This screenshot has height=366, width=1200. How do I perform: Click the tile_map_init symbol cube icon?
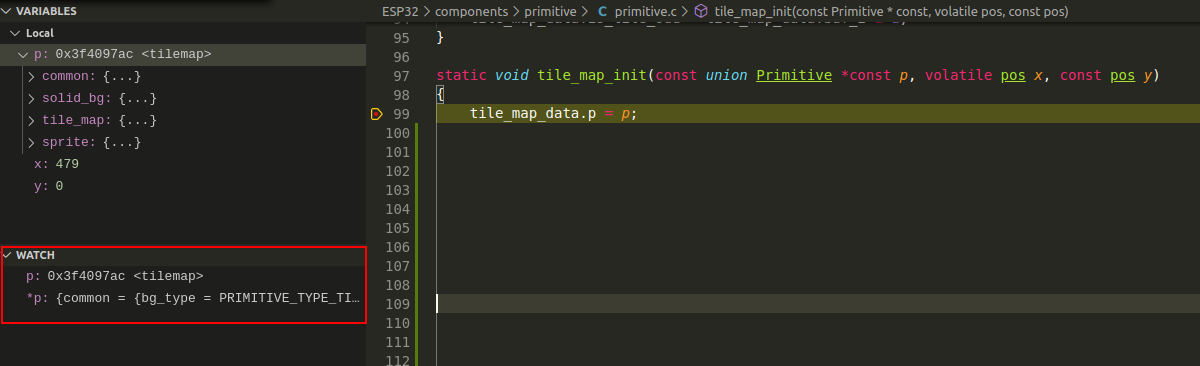click(701, 12)
